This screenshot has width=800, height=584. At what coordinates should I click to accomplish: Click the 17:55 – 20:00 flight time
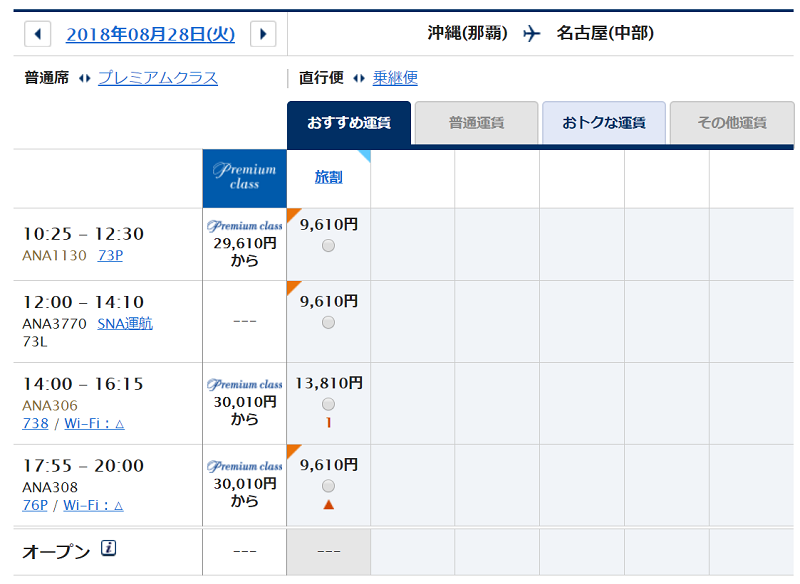point(83,465)
